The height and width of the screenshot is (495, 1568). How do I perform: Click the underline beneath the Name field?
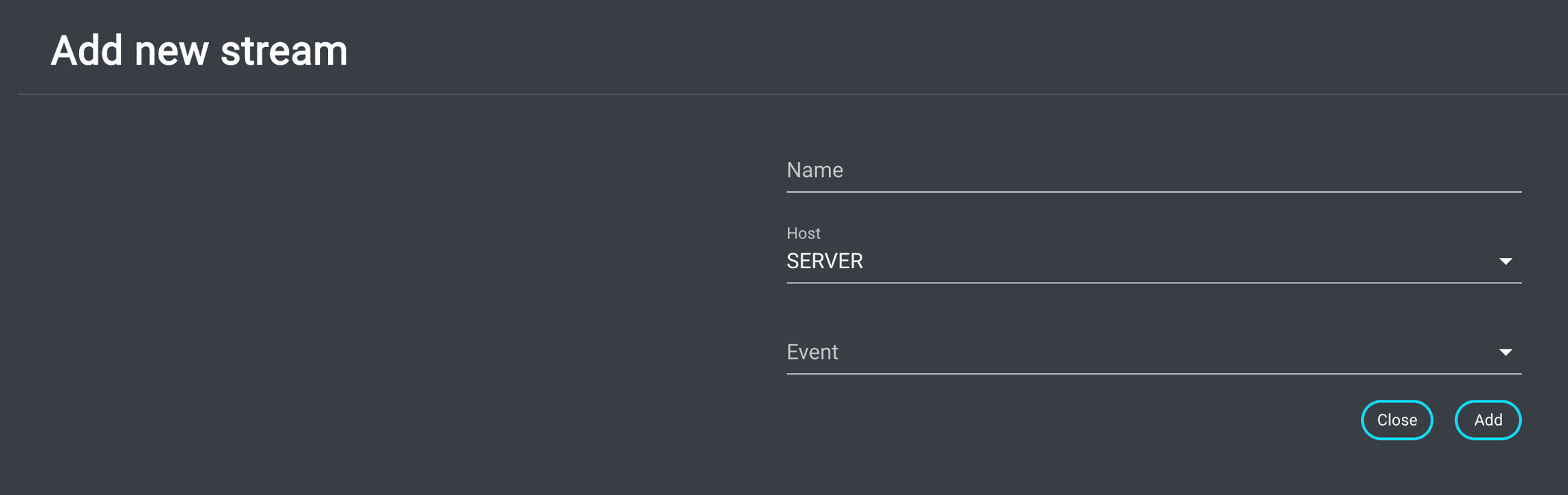(x=1154, y=192)
